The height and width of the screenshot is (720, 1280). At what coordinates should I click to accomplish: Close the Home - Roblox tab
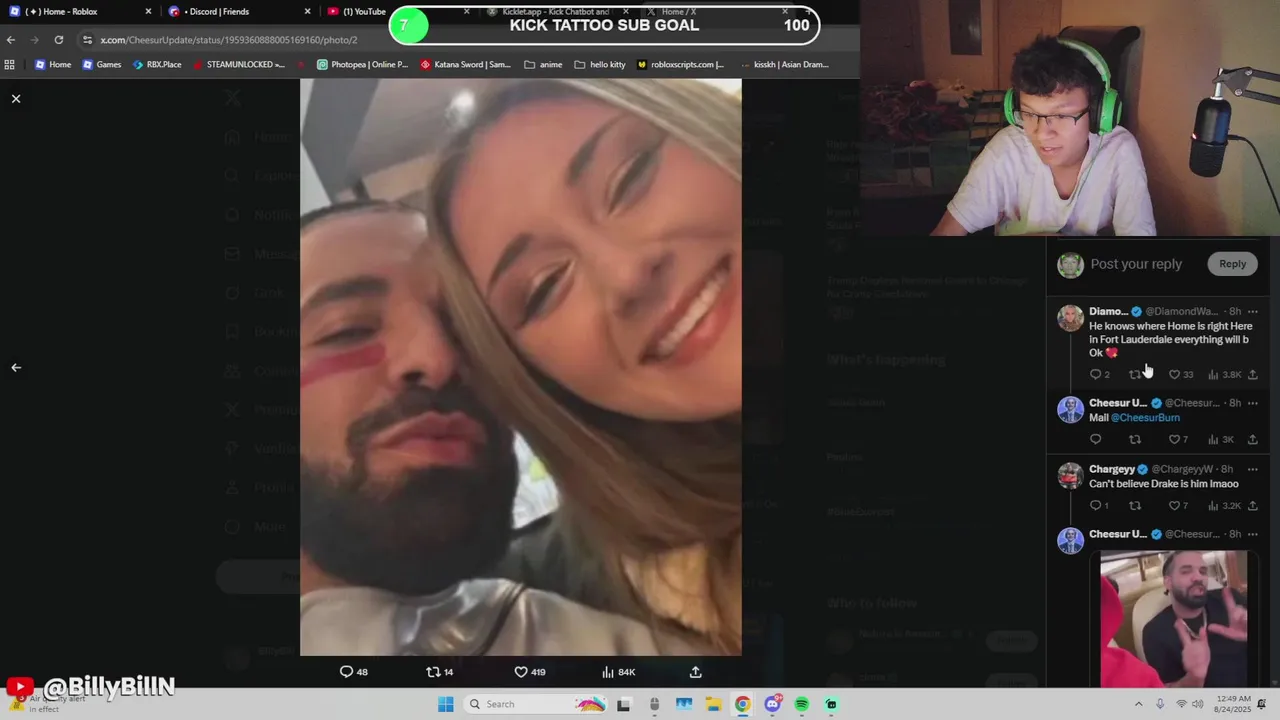(149, 11)
